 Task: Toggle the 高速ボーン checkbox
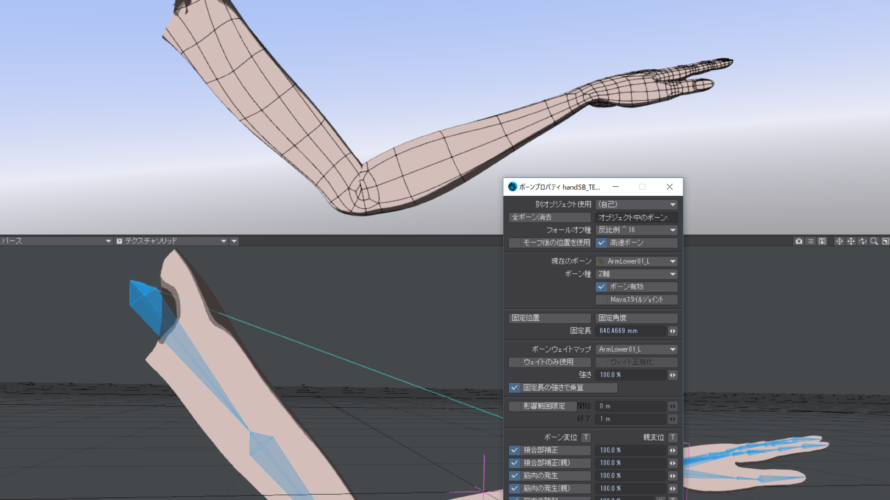coord(601,243)
